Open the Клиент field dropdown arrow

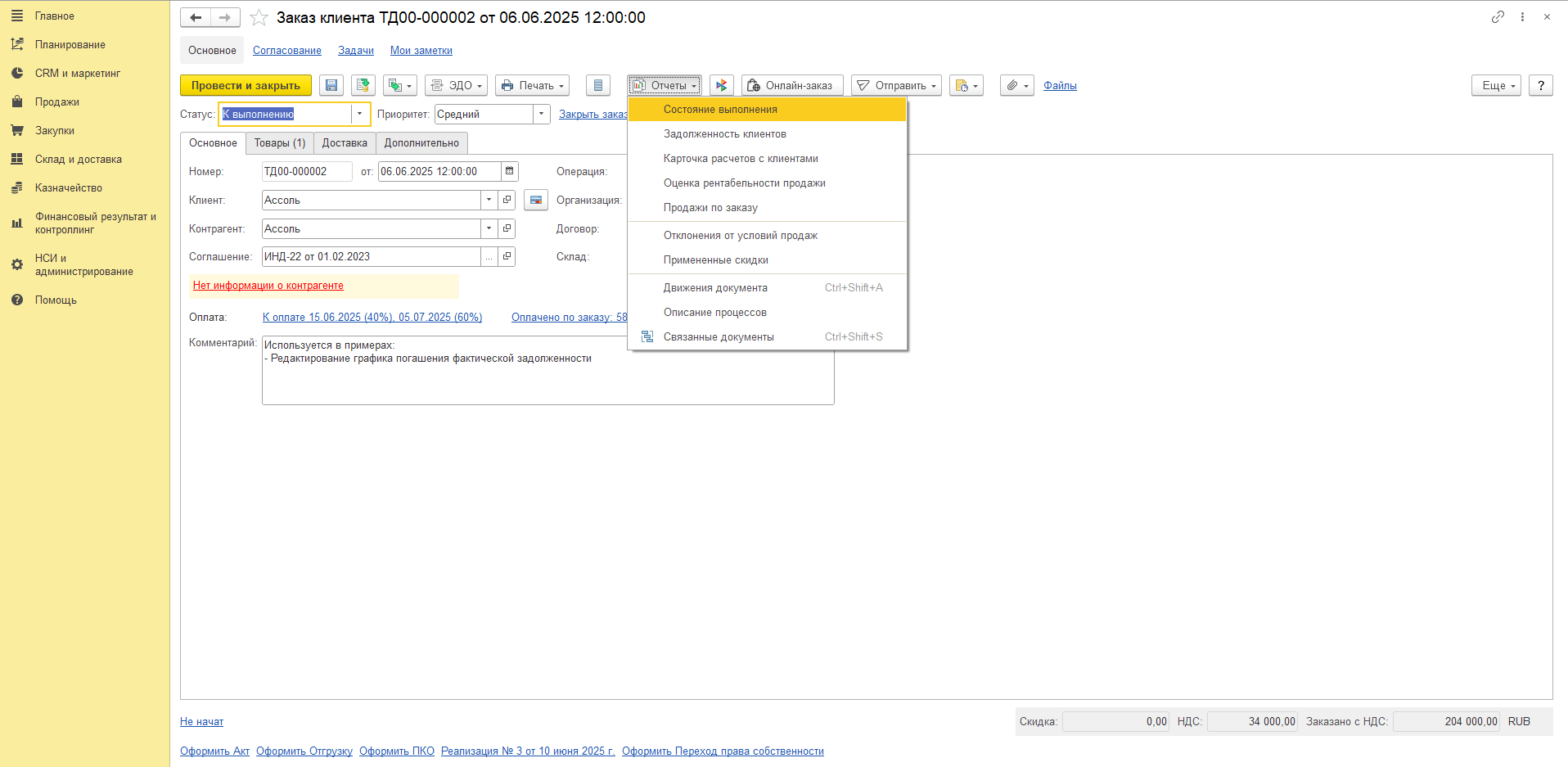pyautogui.click(x=489, y=200)
